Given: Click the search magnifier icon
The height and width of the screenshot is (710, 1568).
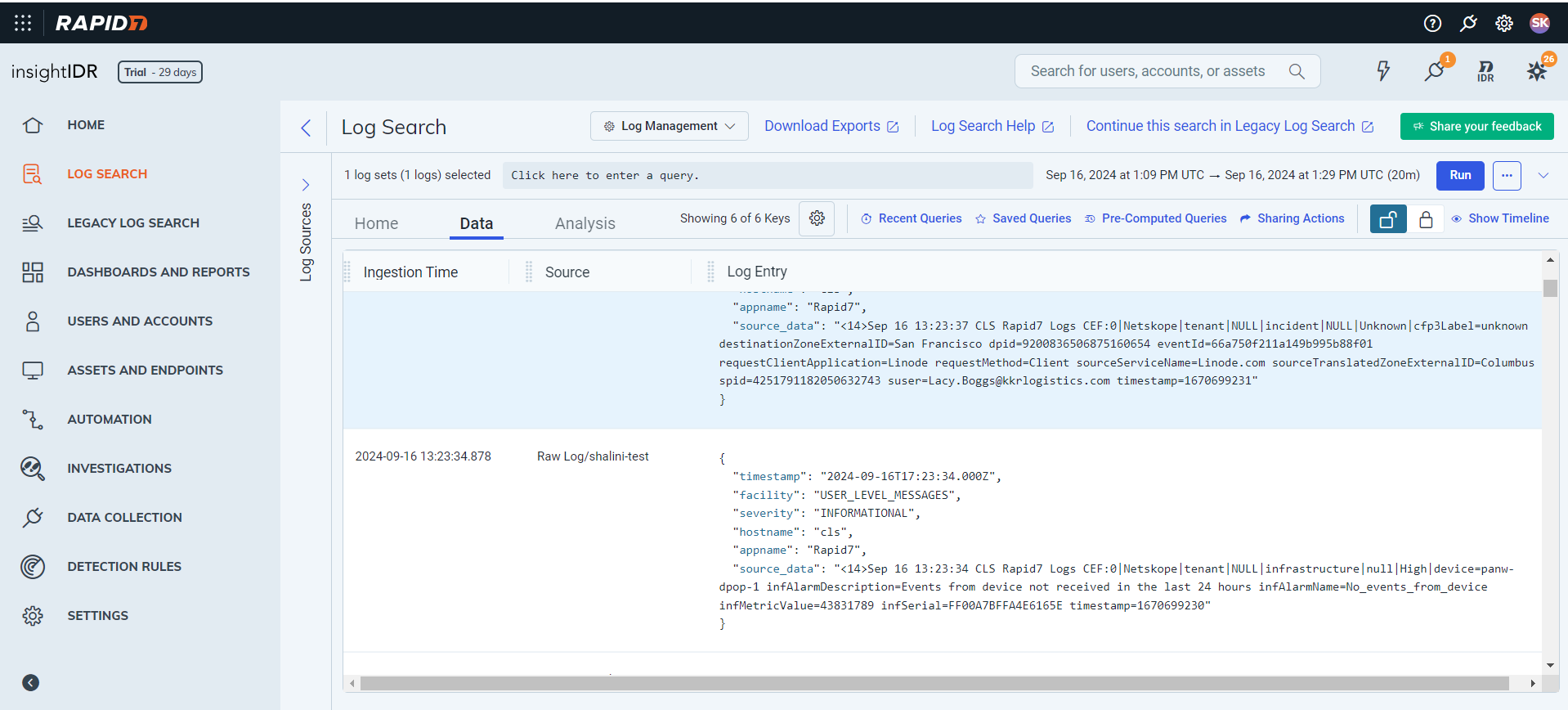Looking at the screenshot, I should (x=1297, y=71).
